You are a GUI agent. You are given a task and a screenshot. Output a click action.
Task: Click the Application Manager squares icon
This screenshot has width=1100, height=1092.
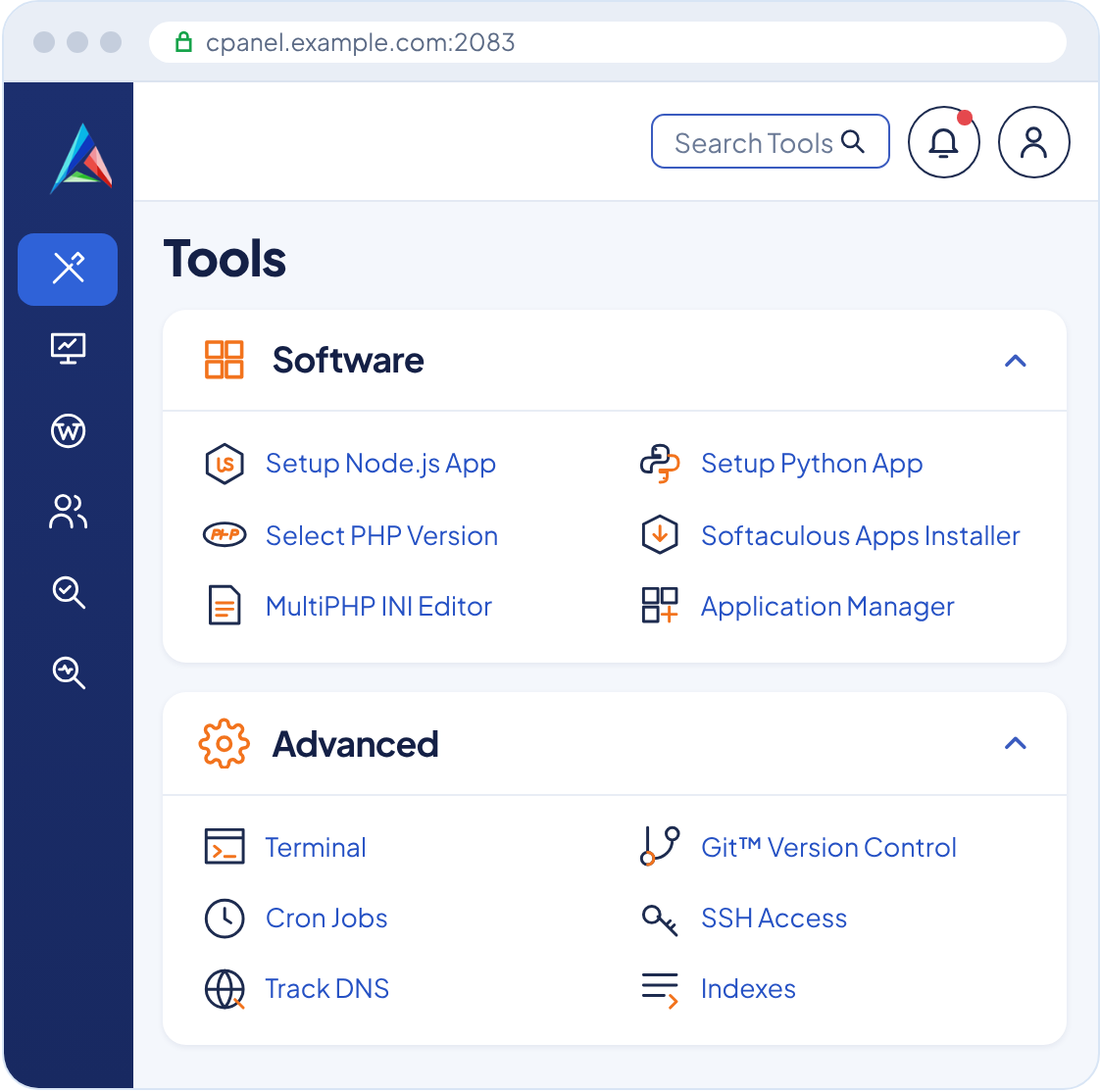pos(660,605)
